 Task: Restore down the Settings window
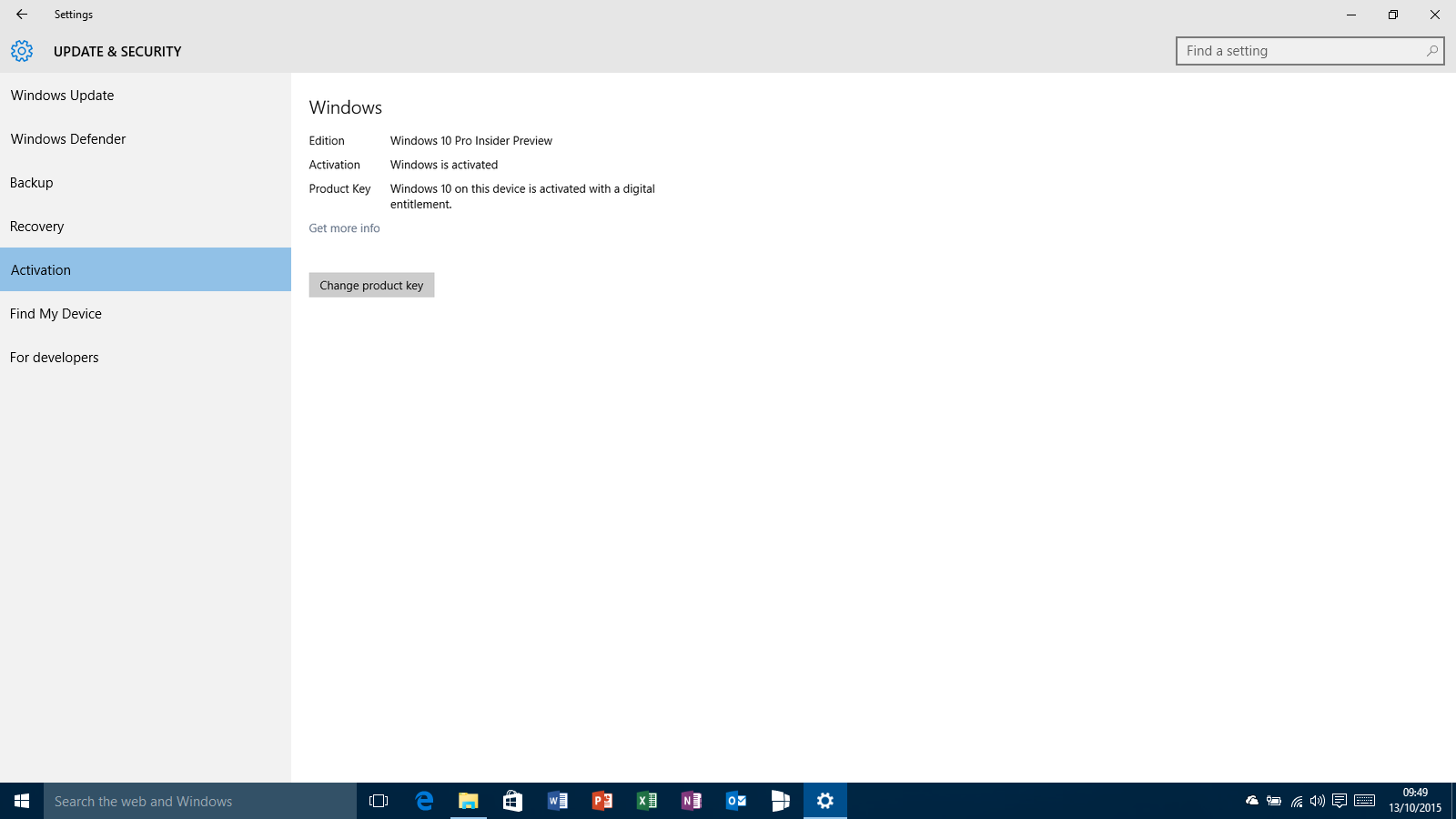coord(1393,15)
